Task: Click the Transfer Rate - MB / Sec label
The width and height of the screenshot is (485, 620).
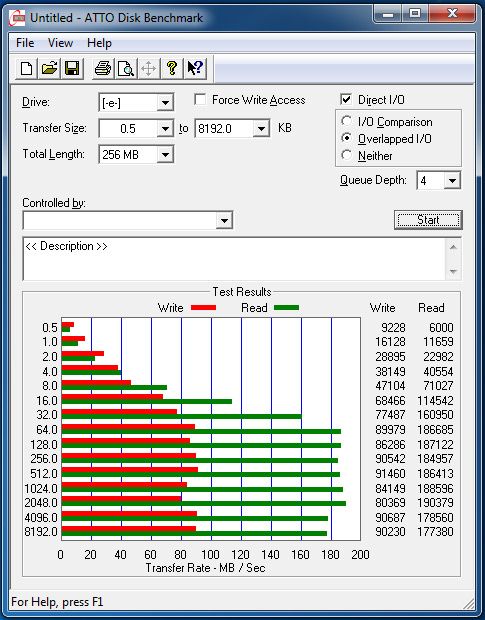Action: point(205,568)
